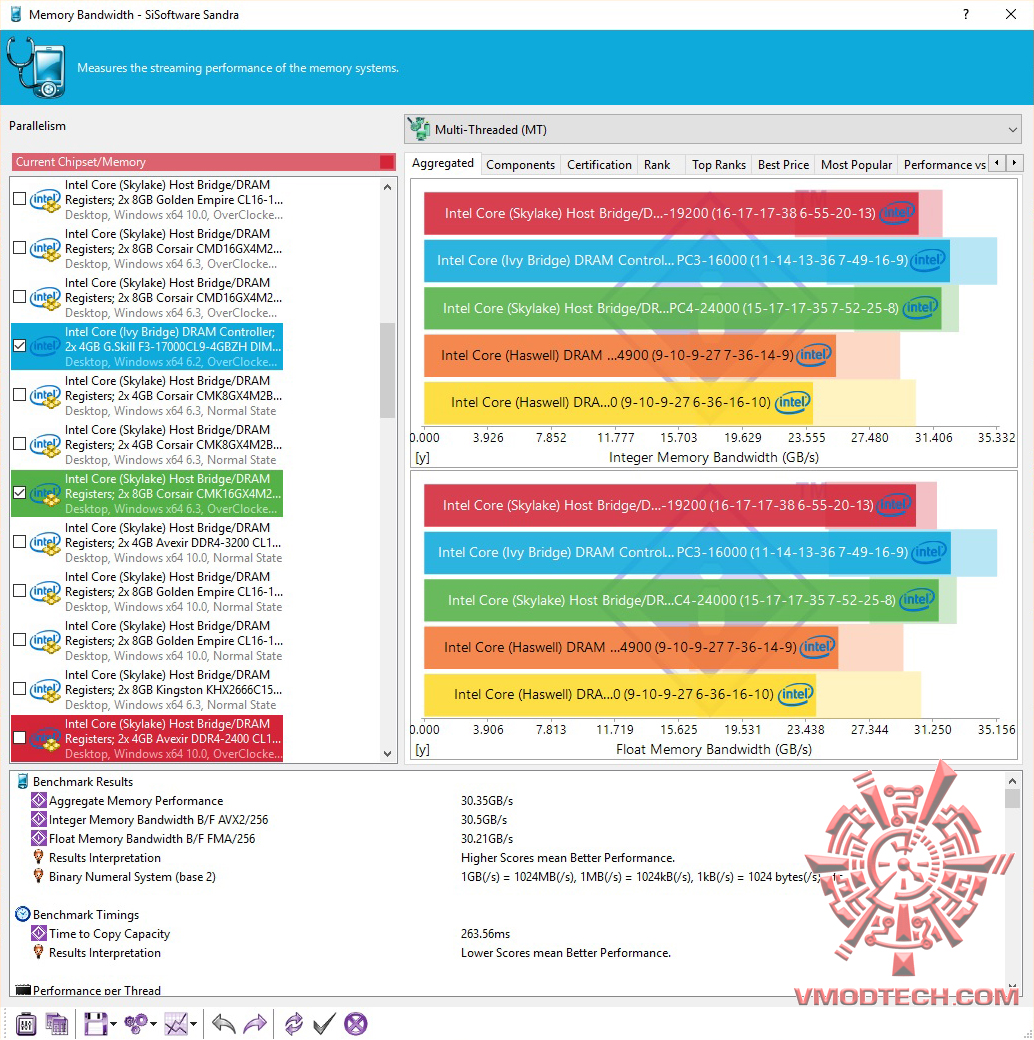Switch to the Aggregated tab
This screenshot has height=1040, width=1034.
[x=442, y=163]
